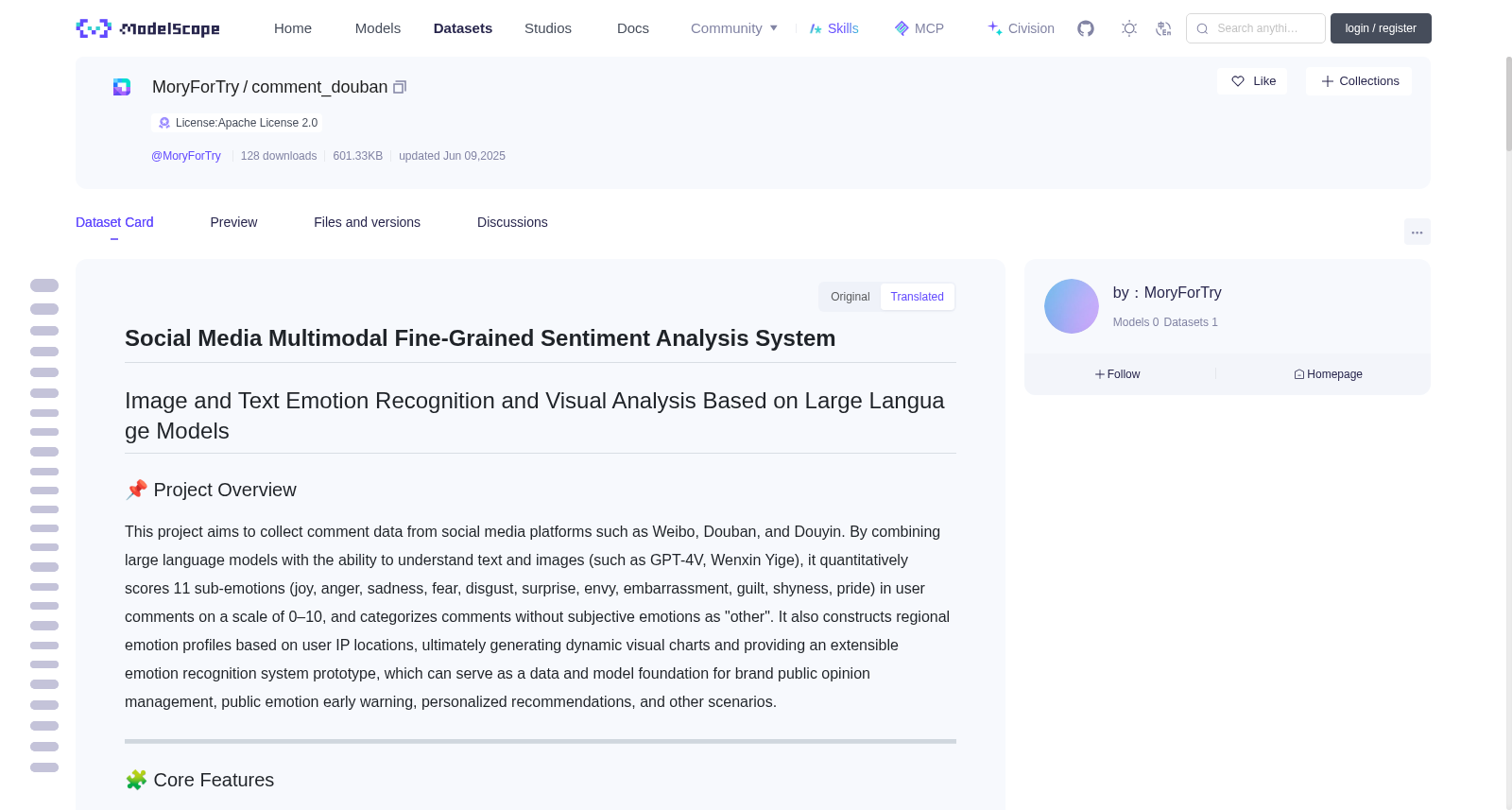Image resolution: width=1512 pixels, height=810 pixels.
Task: Click the MoryForTry owner name in the title
Action: pos(196,87)
